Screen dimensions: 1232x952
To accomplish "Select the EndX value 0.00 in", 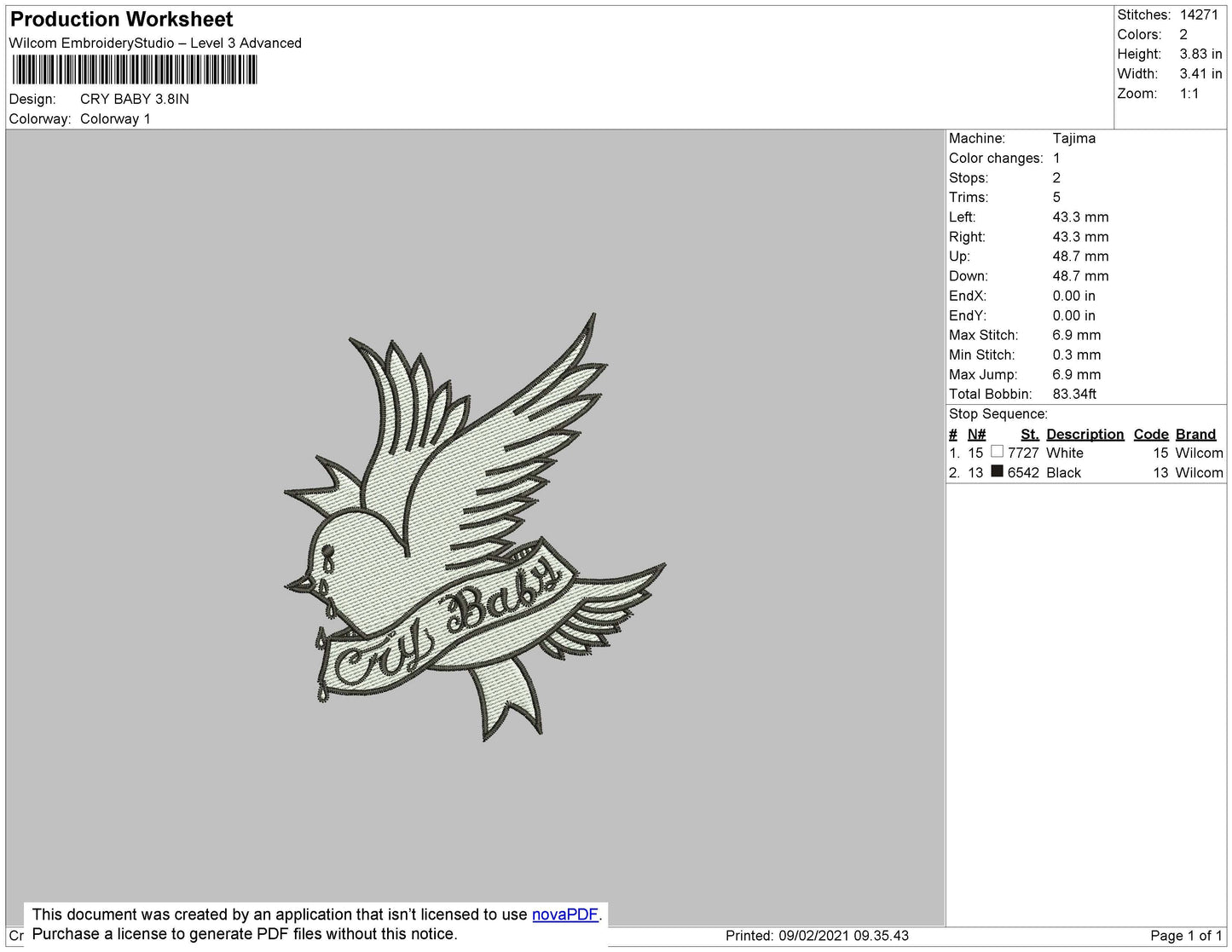I will 1073,296.
